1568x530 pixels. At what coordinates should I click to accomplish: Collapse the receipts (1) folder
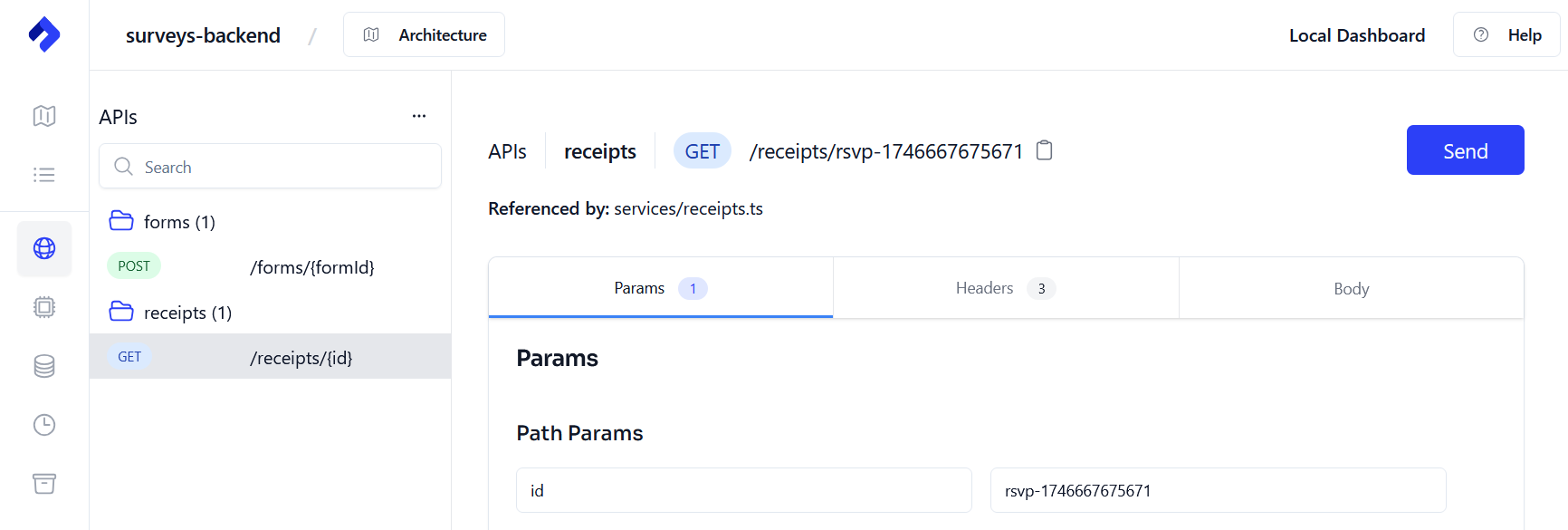pyautogui.click(x=171, y=313)
